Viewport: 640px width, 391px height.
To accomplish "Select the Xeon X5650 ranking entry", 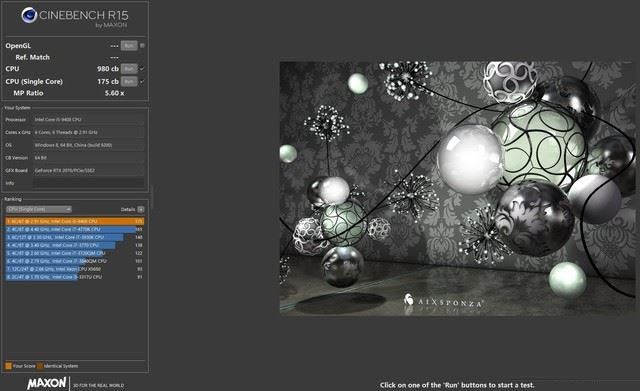I will tap(75, 269).
